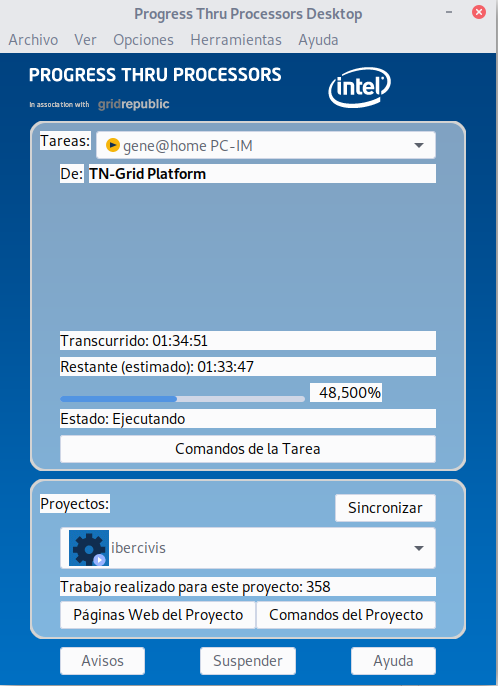Click the PROGRESS THRU PROCESSORS heading
Image resolution: width=498 pixels, height=686 pixels.
pyautogui.click(x=155, y=75)
